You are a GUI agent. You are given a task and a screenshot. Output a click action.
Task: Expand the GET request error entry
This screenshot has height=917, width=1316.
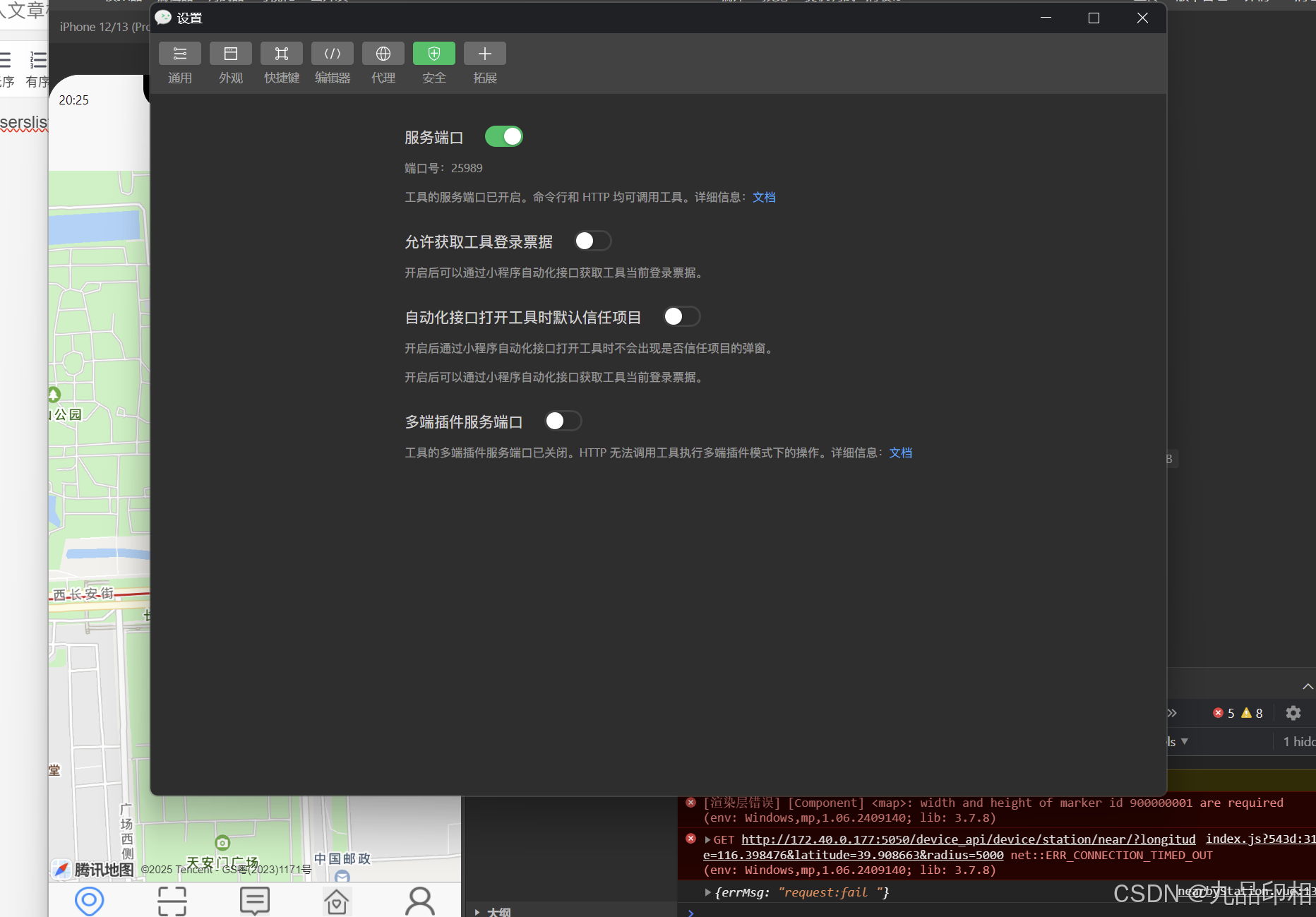click(x=707, y=839)
